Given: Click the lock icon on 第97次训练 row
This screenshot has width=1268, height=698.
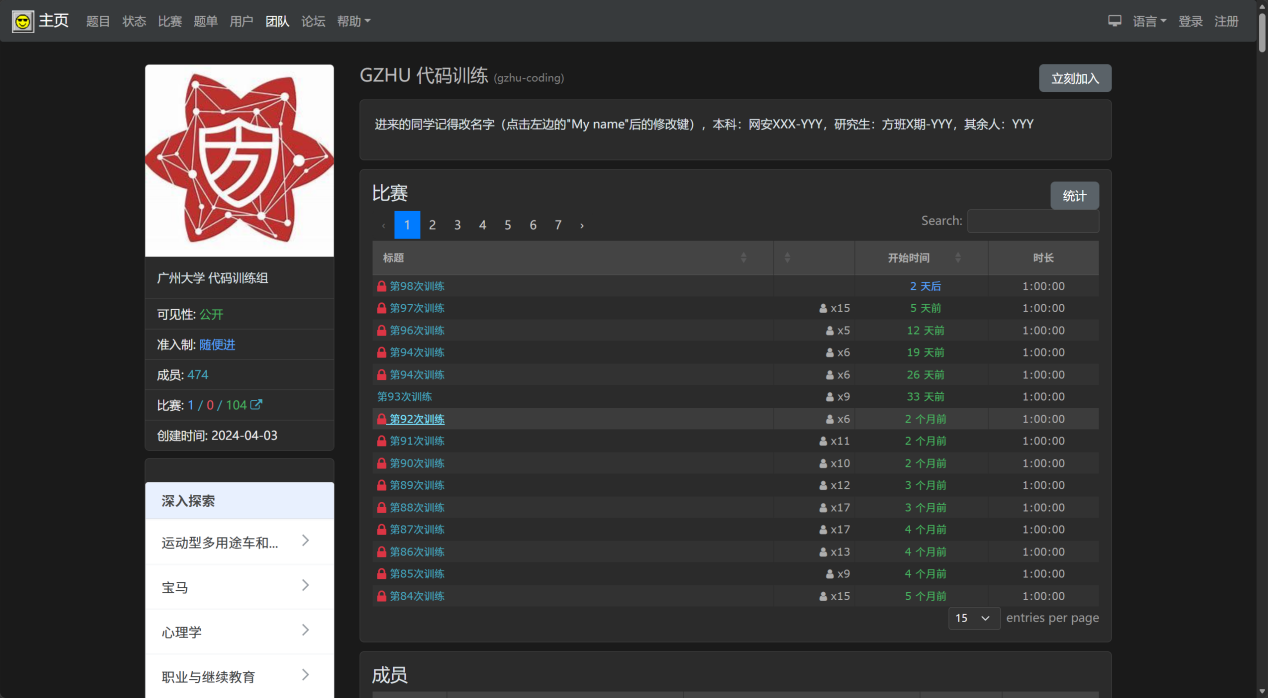Looking at the screenshot, I should (381, 308).
